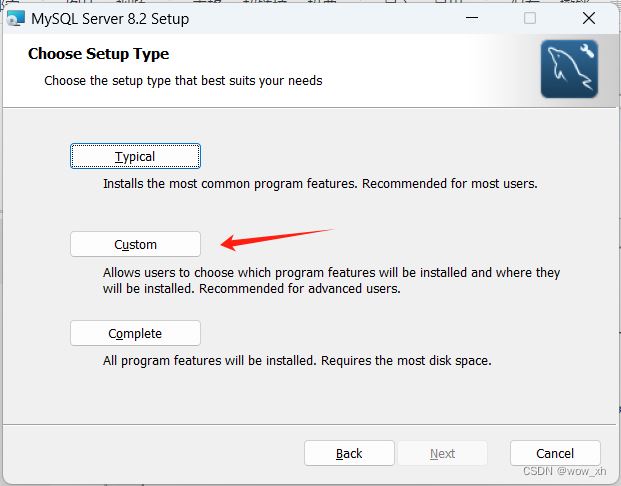Click the MySQL dolphin logo
Viewport: 621px width, 486px height.
click(x=569, y=69)
